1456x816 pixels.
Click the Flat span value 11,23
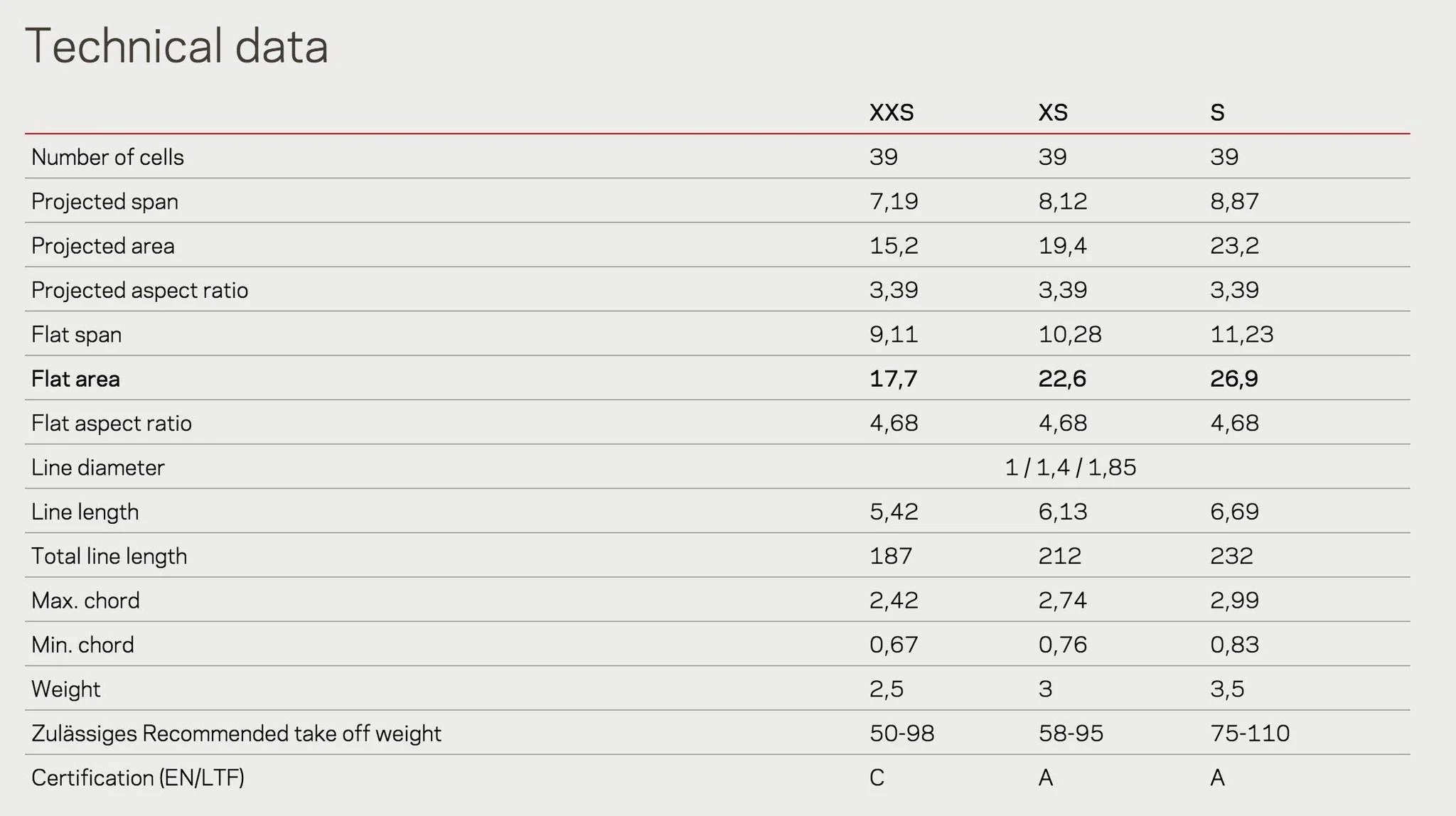pyautogui.click(x=1241, y=334)
